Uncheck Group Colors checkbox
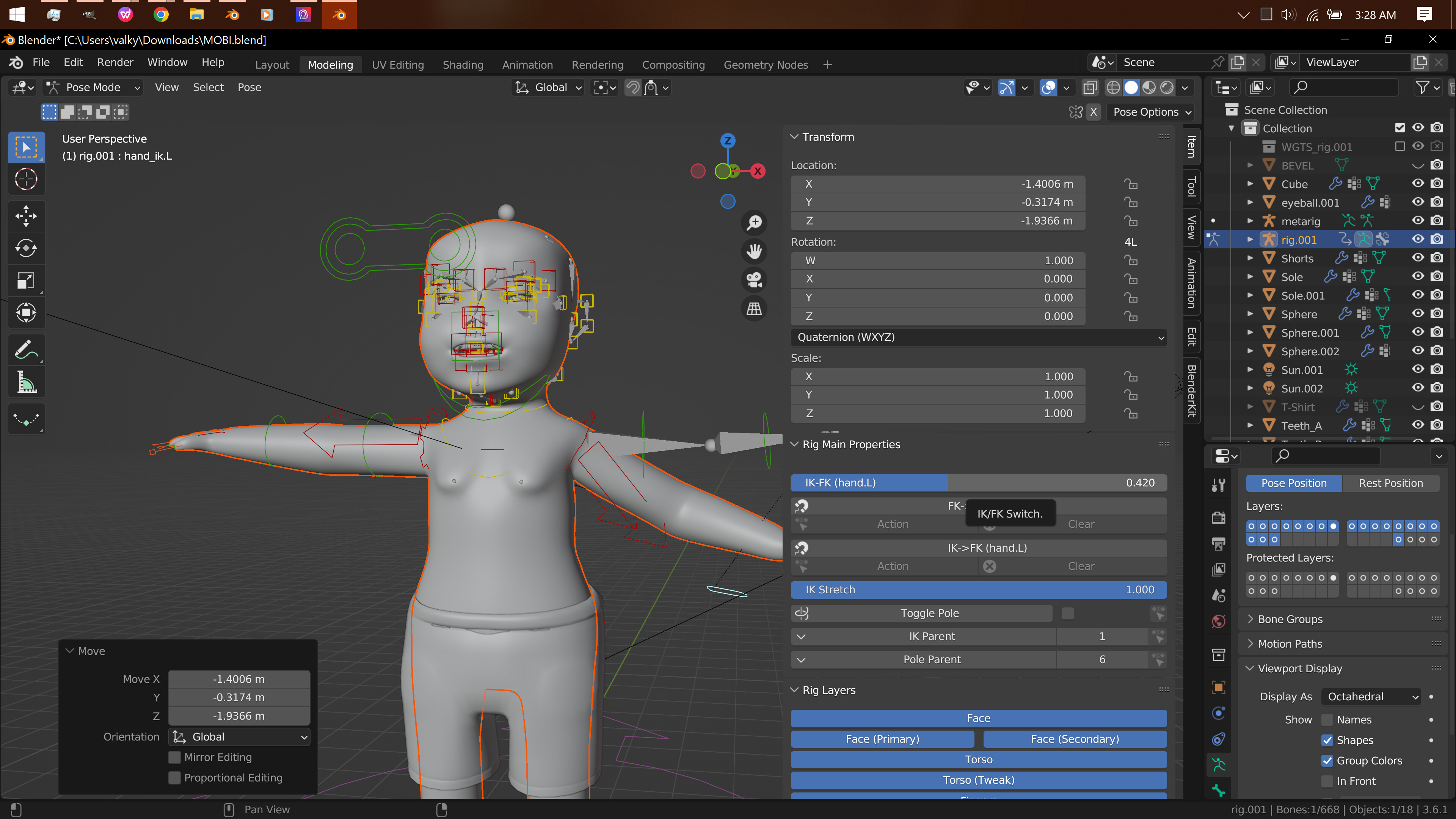Image resolution: width=1456 pixels, height=819 pixels. pyautogui.click(x=1327, y=760)
